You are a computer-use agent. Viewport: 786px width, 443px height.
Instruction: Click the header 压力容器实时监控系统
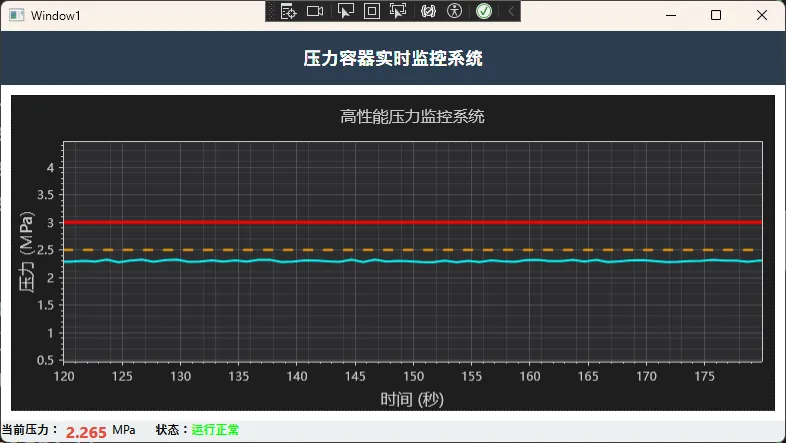pyautogui.click(x=393, y=59)
